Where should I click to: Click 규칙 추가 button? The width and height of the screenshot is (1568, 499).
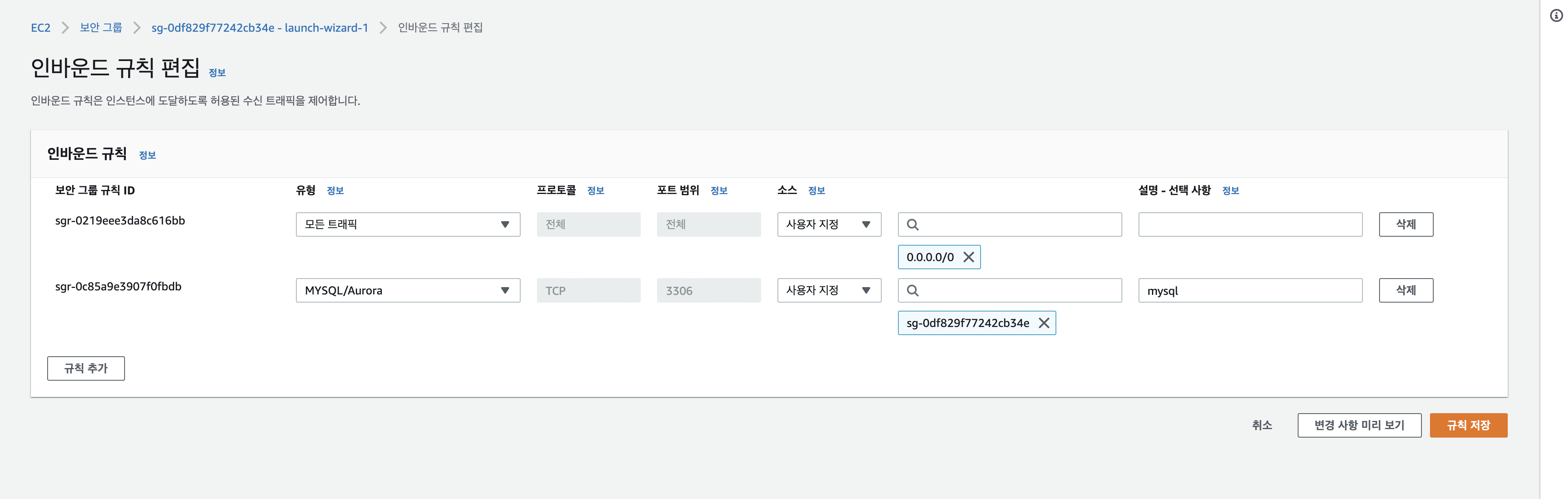(86, 368)
